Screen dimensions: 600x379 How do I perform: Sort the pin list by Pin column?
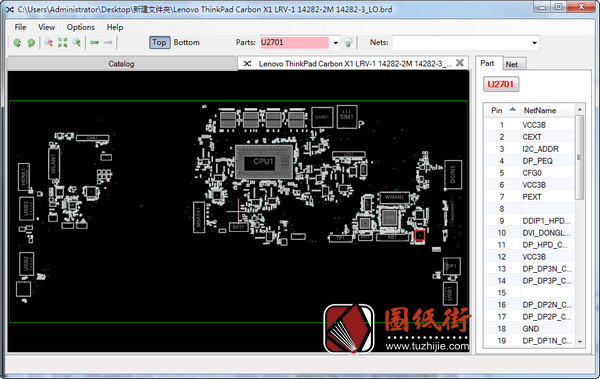pos(502,110)
